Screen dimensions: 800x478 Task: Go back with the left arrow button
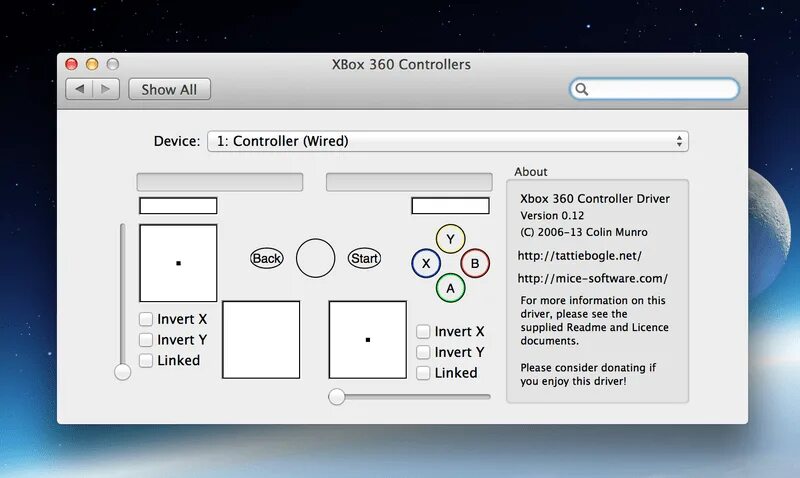[79, 89]
